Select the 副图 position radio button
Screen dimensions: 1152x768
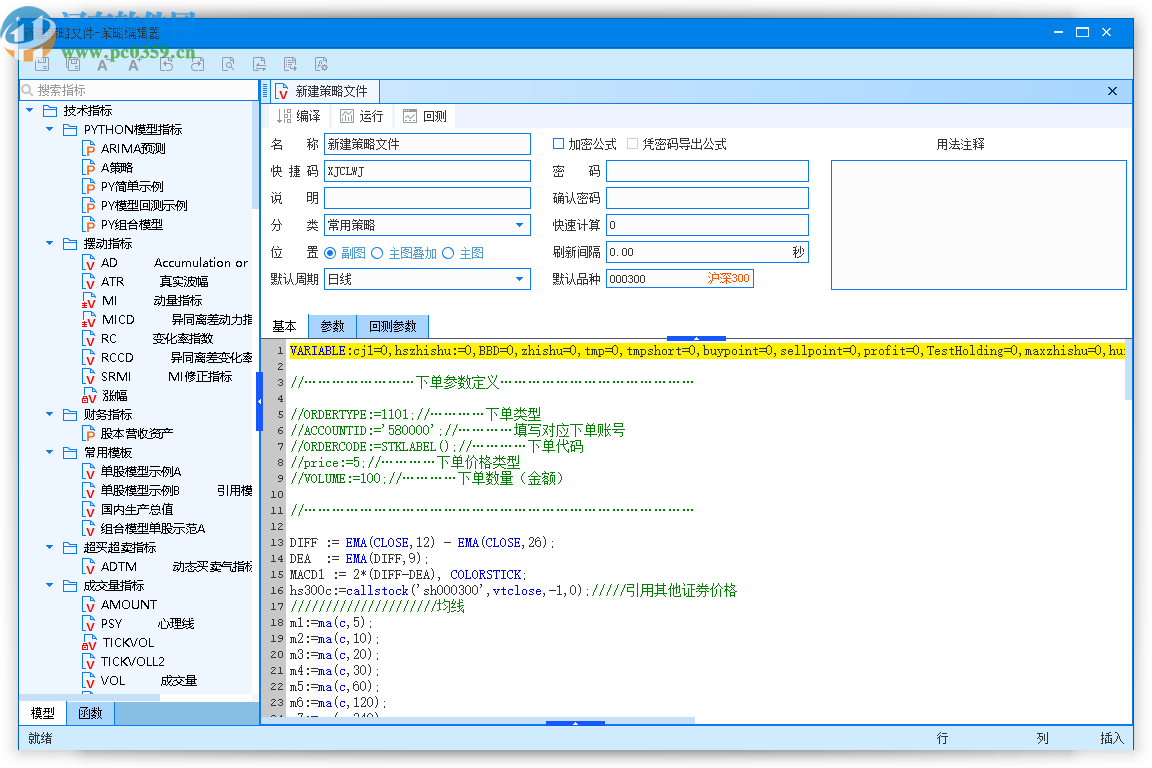330,253
